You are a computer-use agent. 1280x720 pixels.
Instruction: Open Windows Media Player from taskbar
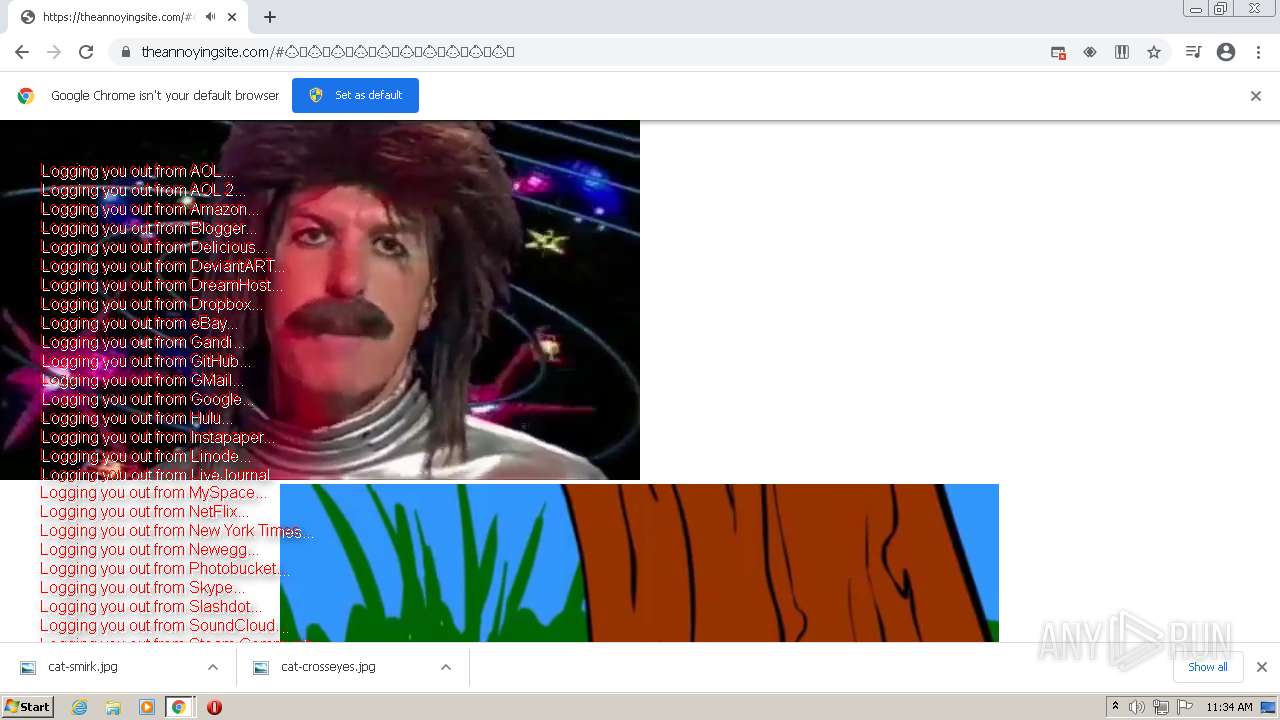147,707
